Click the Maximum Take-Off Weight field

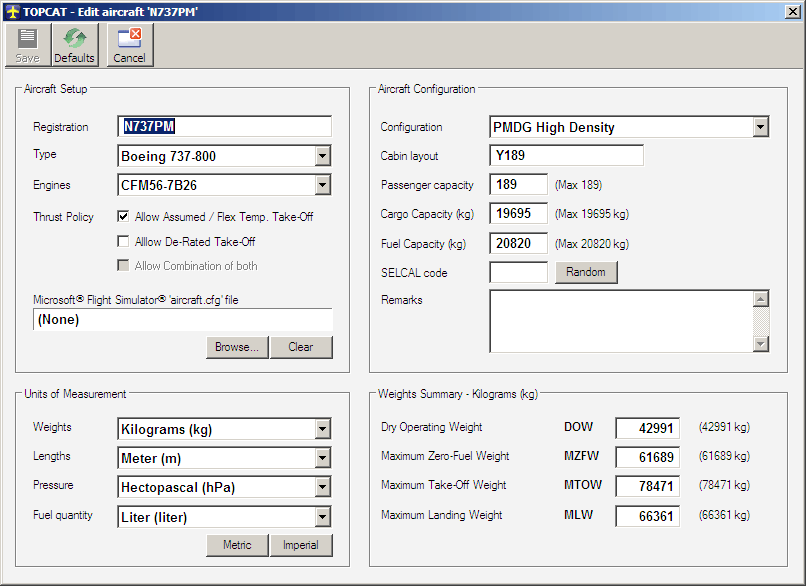[647, 486]
